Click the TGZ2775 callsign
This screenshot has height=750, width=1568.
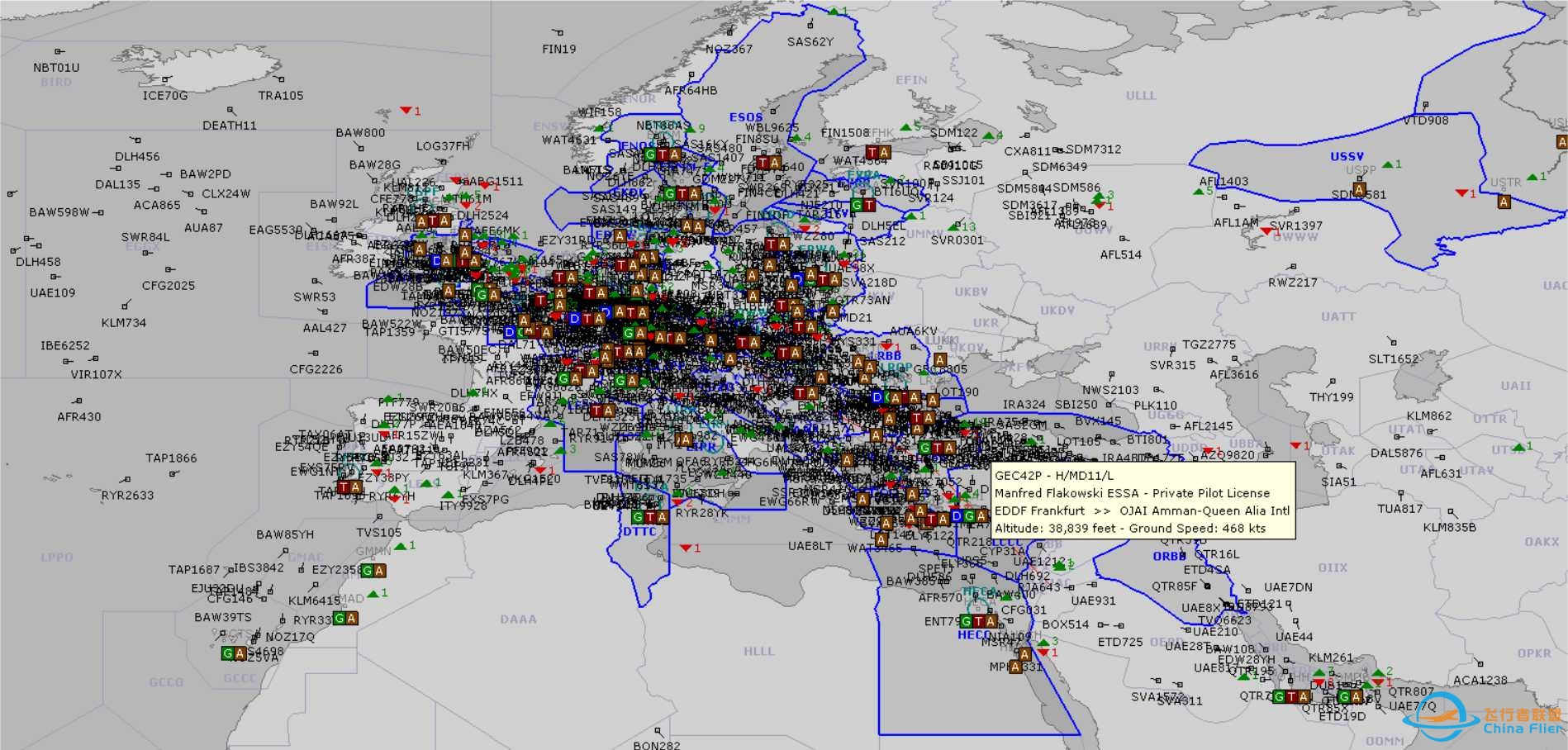1209,344
